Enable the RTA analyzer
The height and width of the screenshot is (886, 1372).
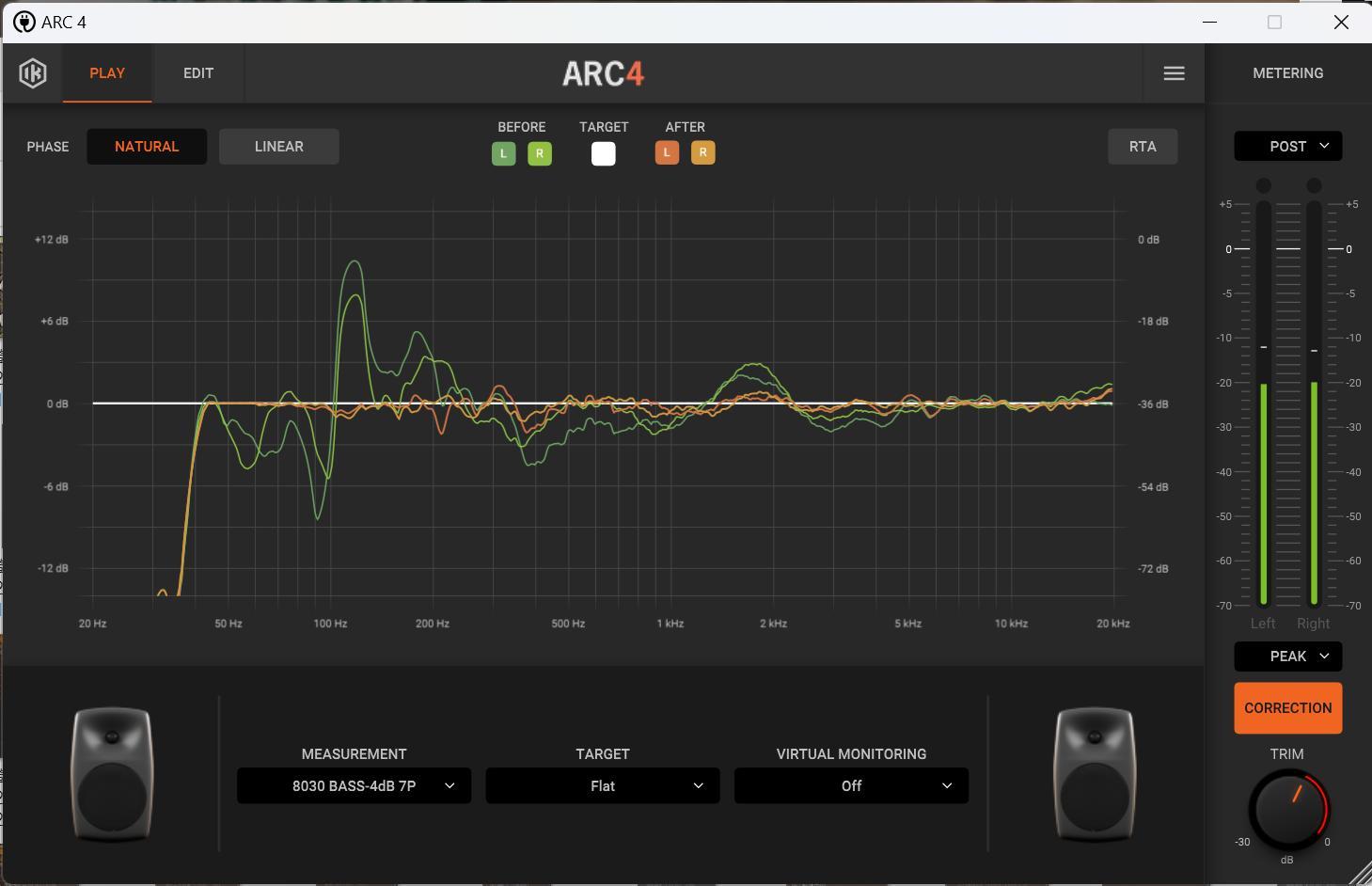(x=1143, y=147)
